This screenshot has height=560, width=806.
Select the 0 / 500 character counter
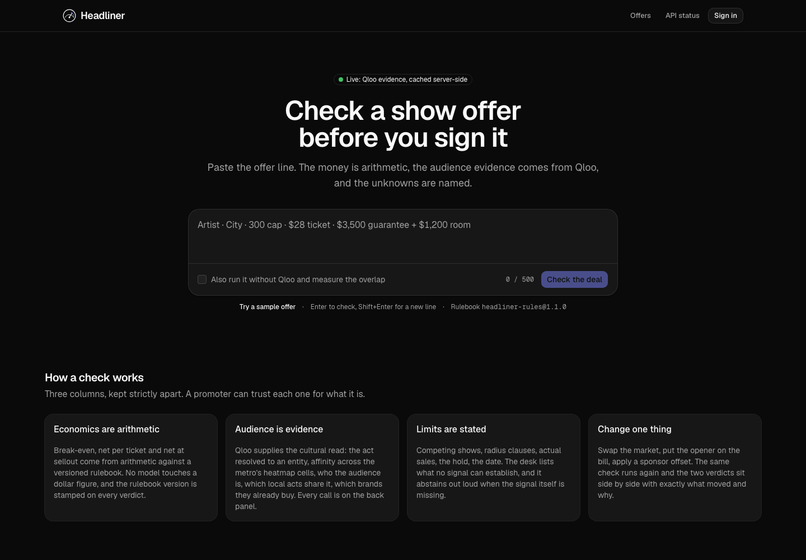pyautogui.click(x=519, y=279)
